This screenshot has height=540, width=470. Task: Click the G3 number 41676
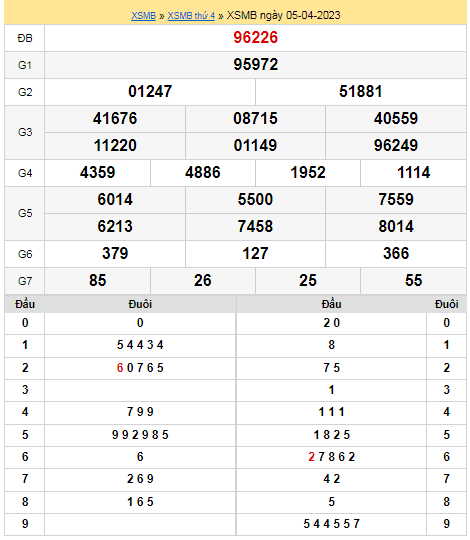coord(115,118)
